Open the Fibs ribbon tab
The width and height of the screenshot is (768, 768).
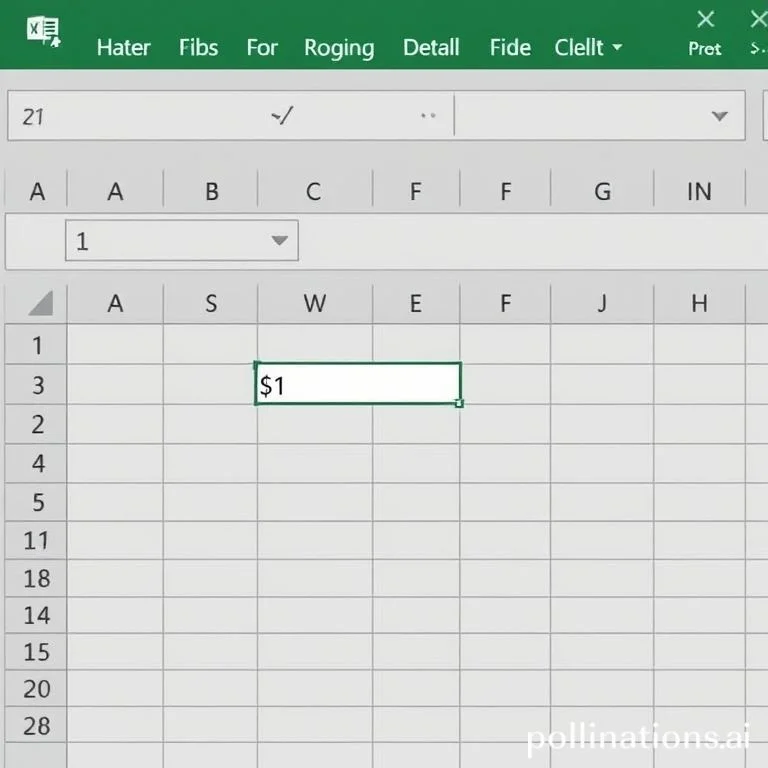point(198,48)
